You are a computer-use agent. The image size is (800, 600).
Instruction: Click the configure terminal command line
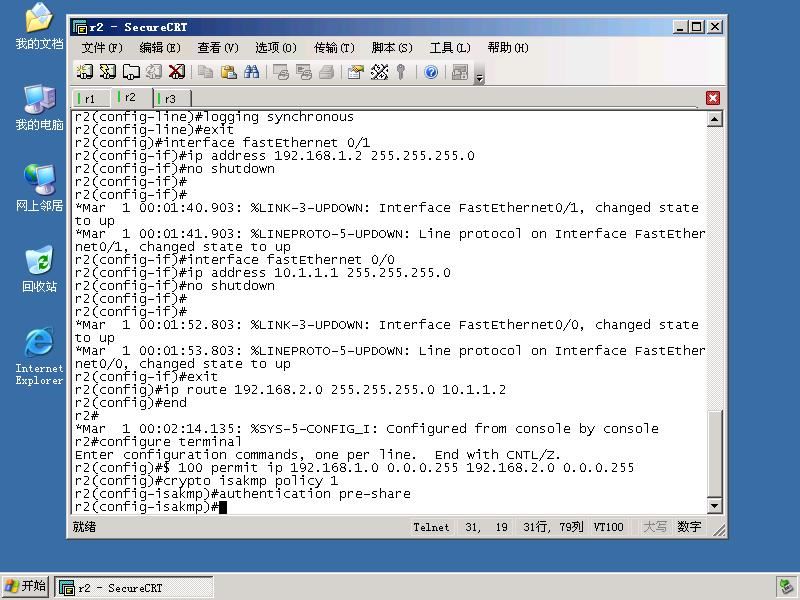(158, 442)
